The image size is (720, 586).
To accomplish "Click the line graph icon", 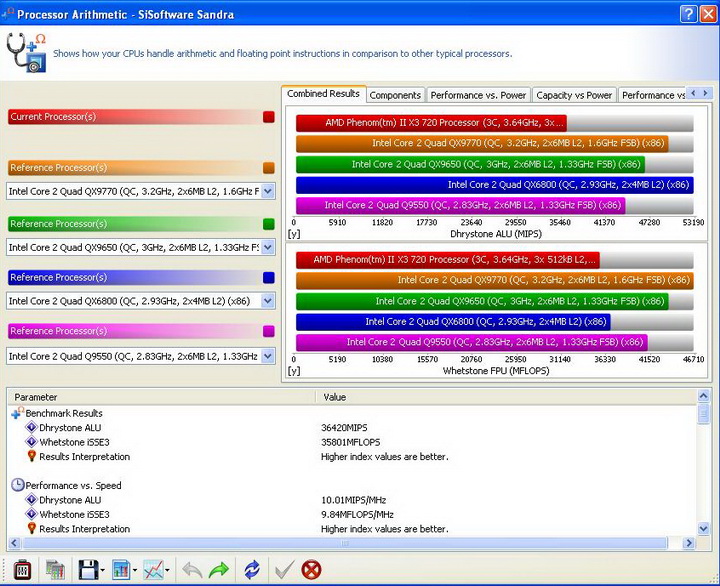I will (x=153, y=570).
